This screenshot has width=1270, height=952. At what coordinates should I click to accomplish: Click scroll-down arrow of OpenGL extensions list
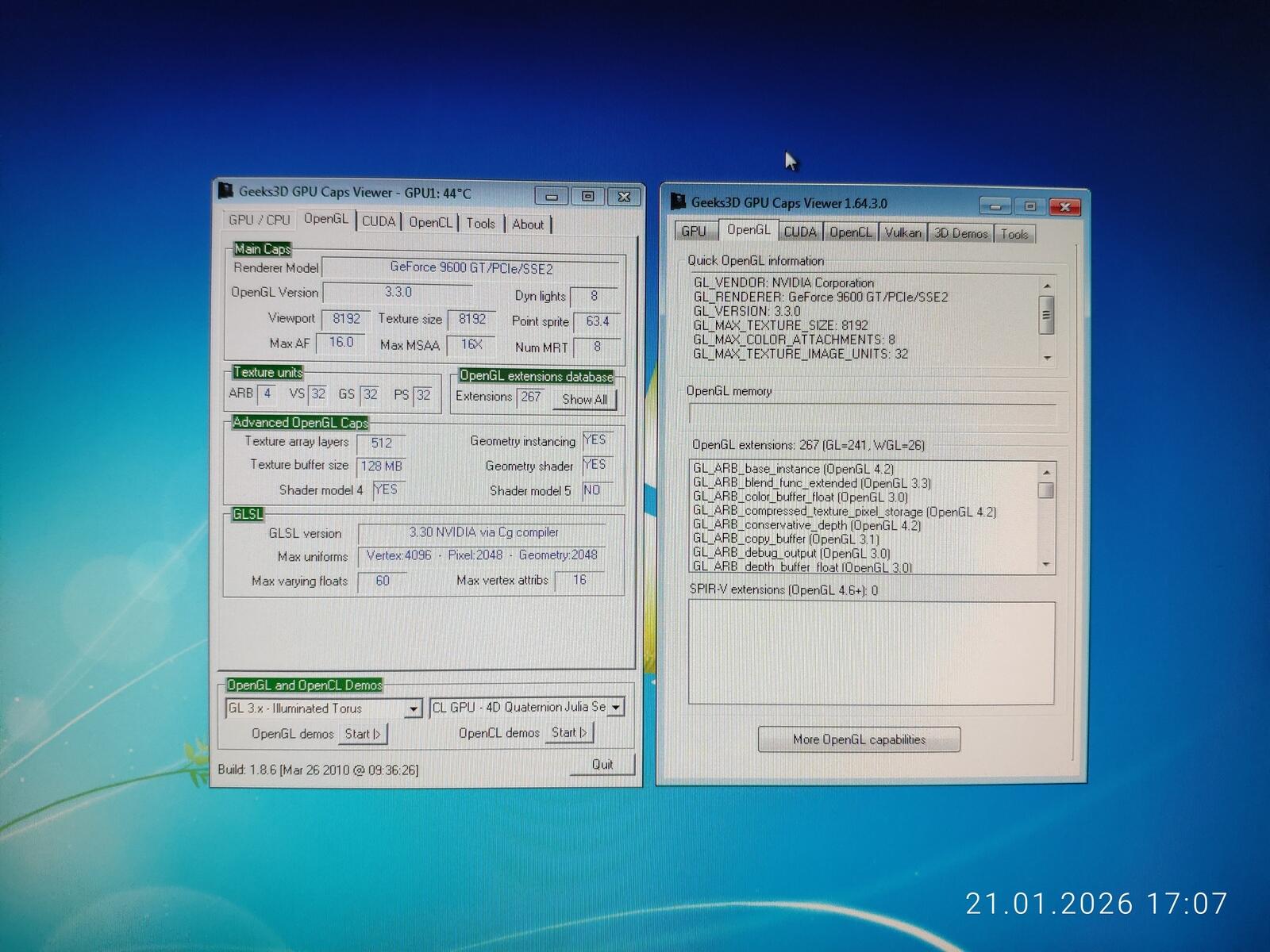(1046, 564)
